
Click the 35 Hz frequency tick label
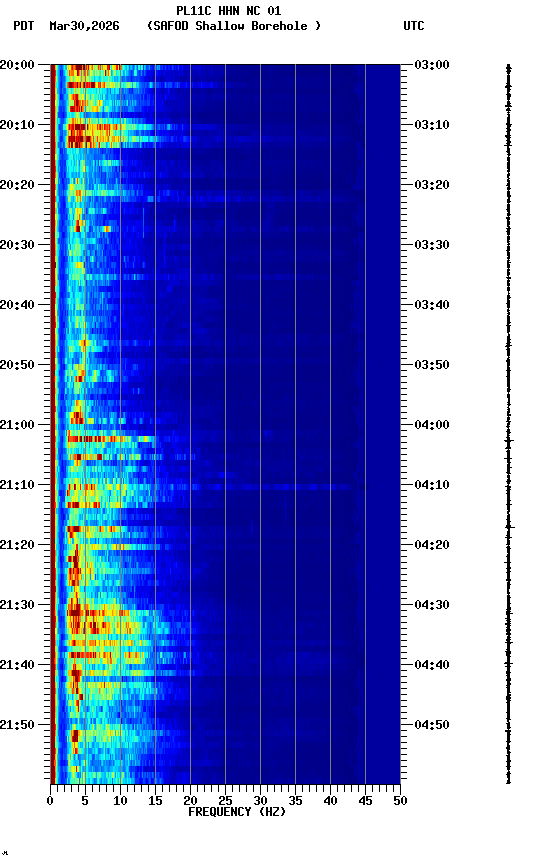[x=295, y=801]
